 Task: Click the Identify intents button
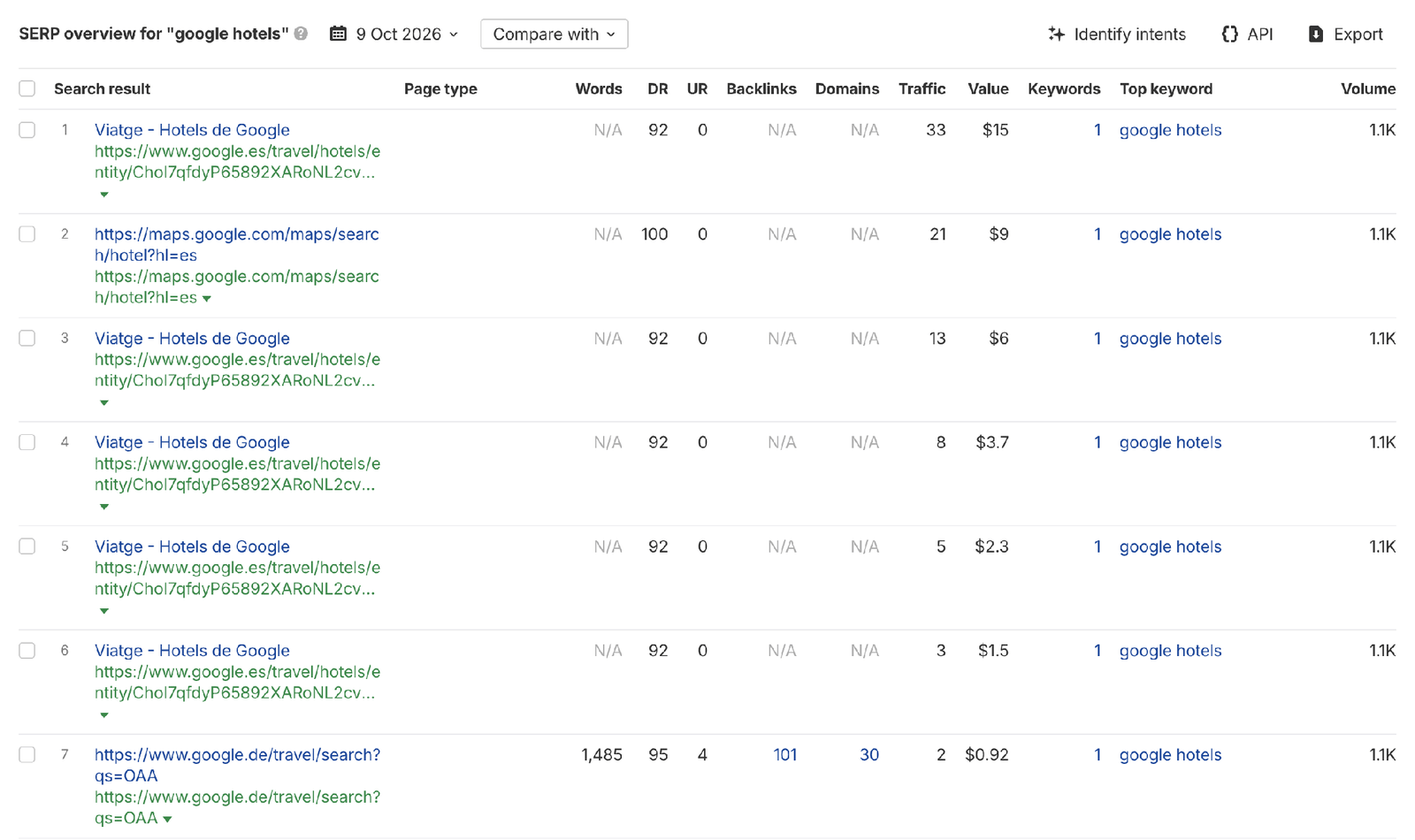(x=1117, y=34)
